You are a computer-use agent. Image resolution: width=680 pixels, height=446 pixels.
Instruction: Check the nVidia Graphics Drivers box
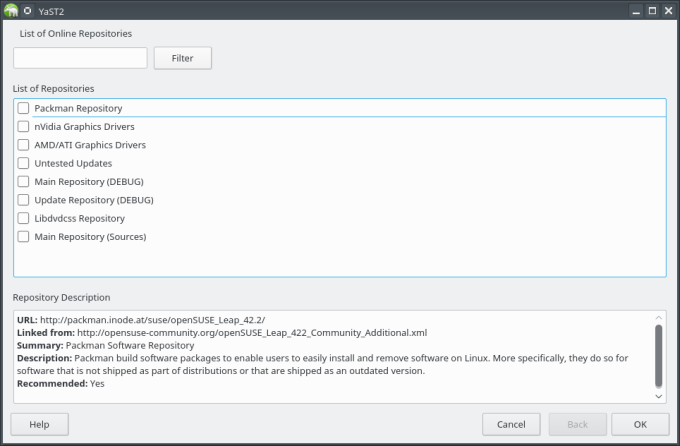point(23,127)
